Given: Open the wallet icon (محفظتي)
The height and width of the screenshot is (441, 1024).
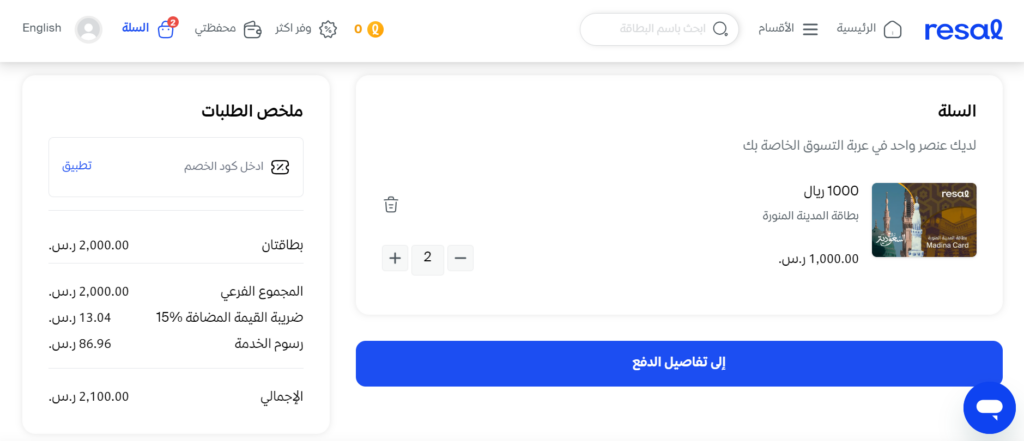Looking at the screenshot, I should pyautogui.click(x=253, y=29).
